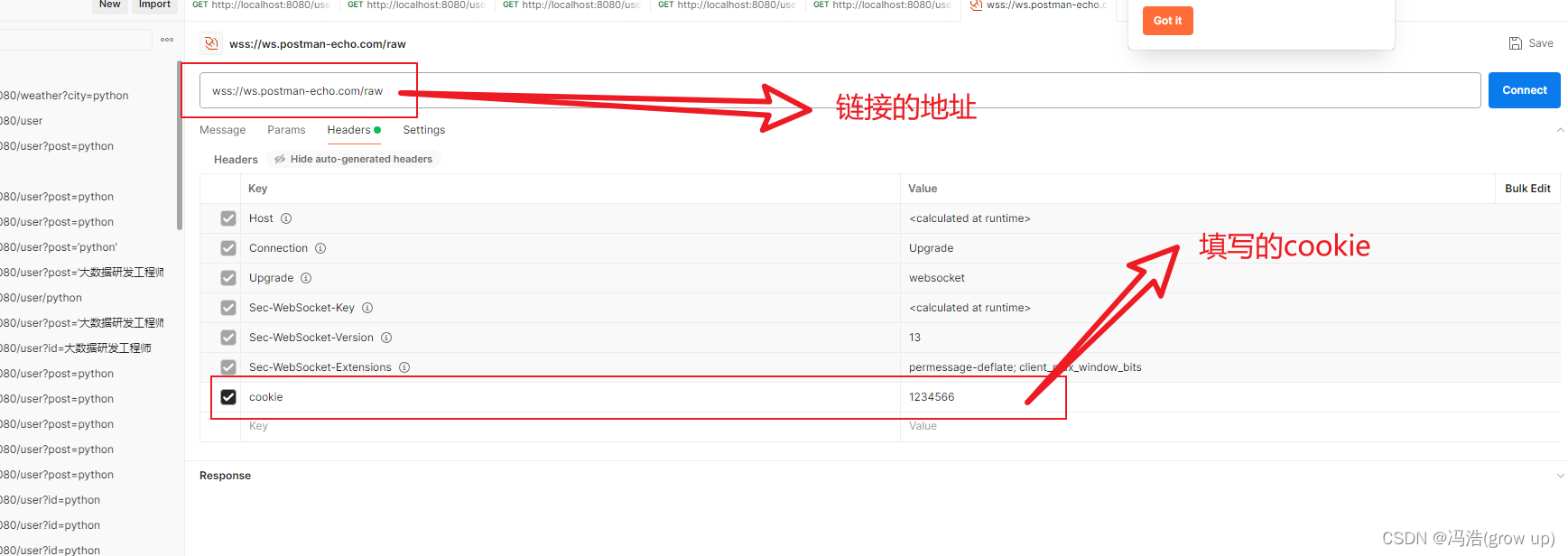Collapse the request pane with top chevron
The width and height of the screenshot is (1568, 556).
tap(1560, 130)
